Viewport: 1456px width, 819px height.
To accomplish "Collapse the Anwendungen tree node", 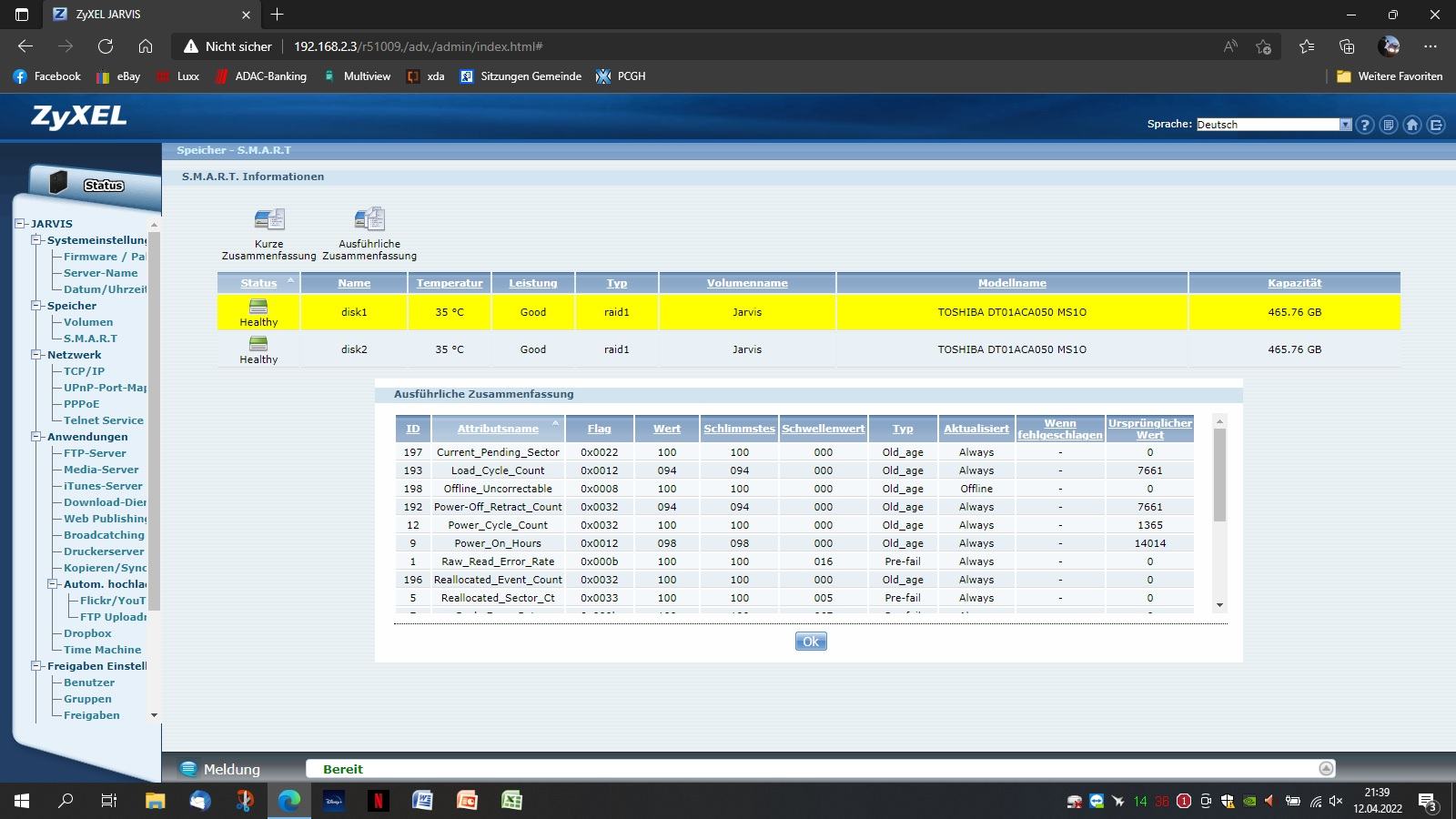I will [37, 437].
